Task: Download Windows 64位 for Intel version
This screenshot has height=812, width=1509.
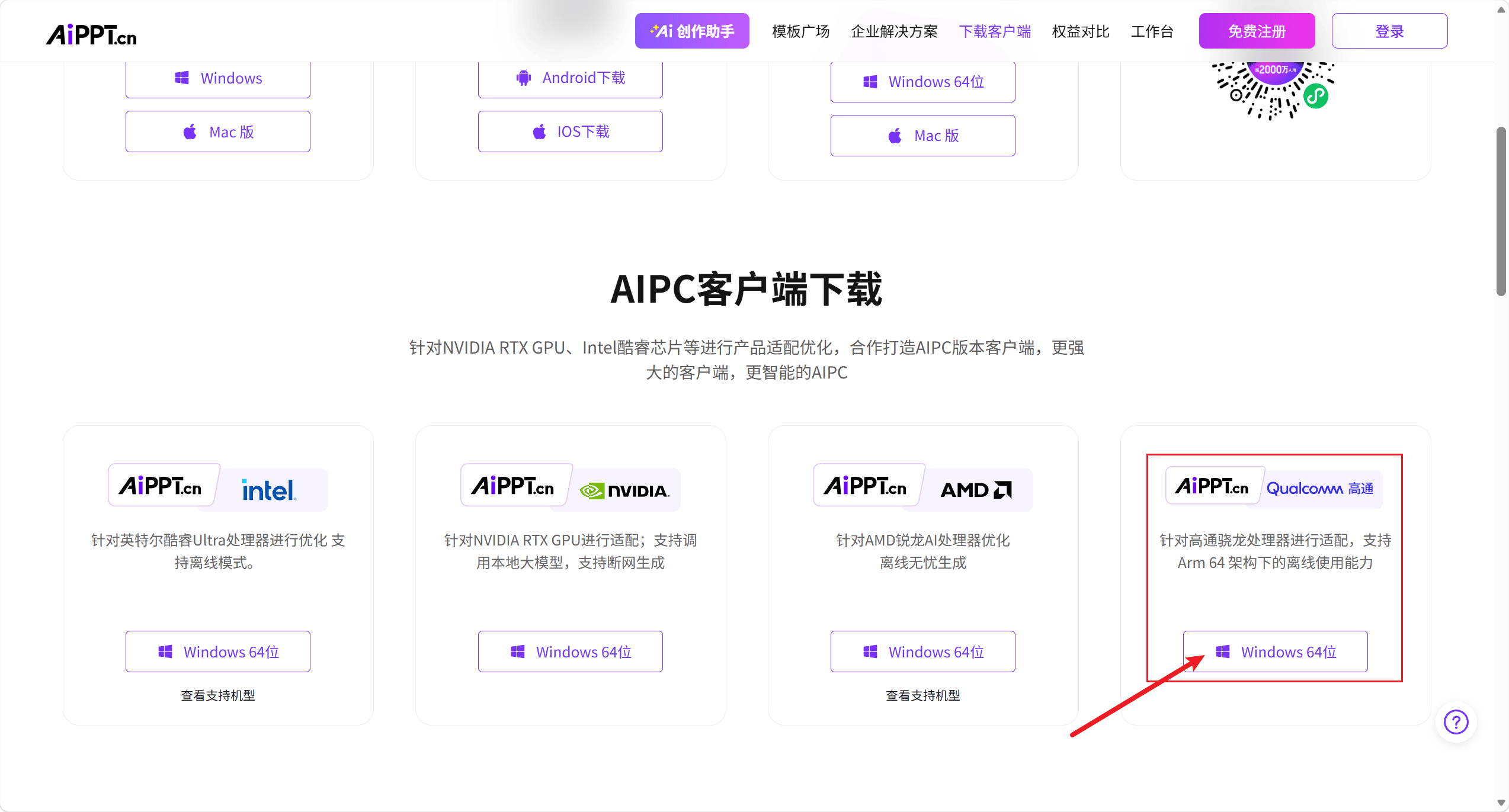Action: [217, 651]
